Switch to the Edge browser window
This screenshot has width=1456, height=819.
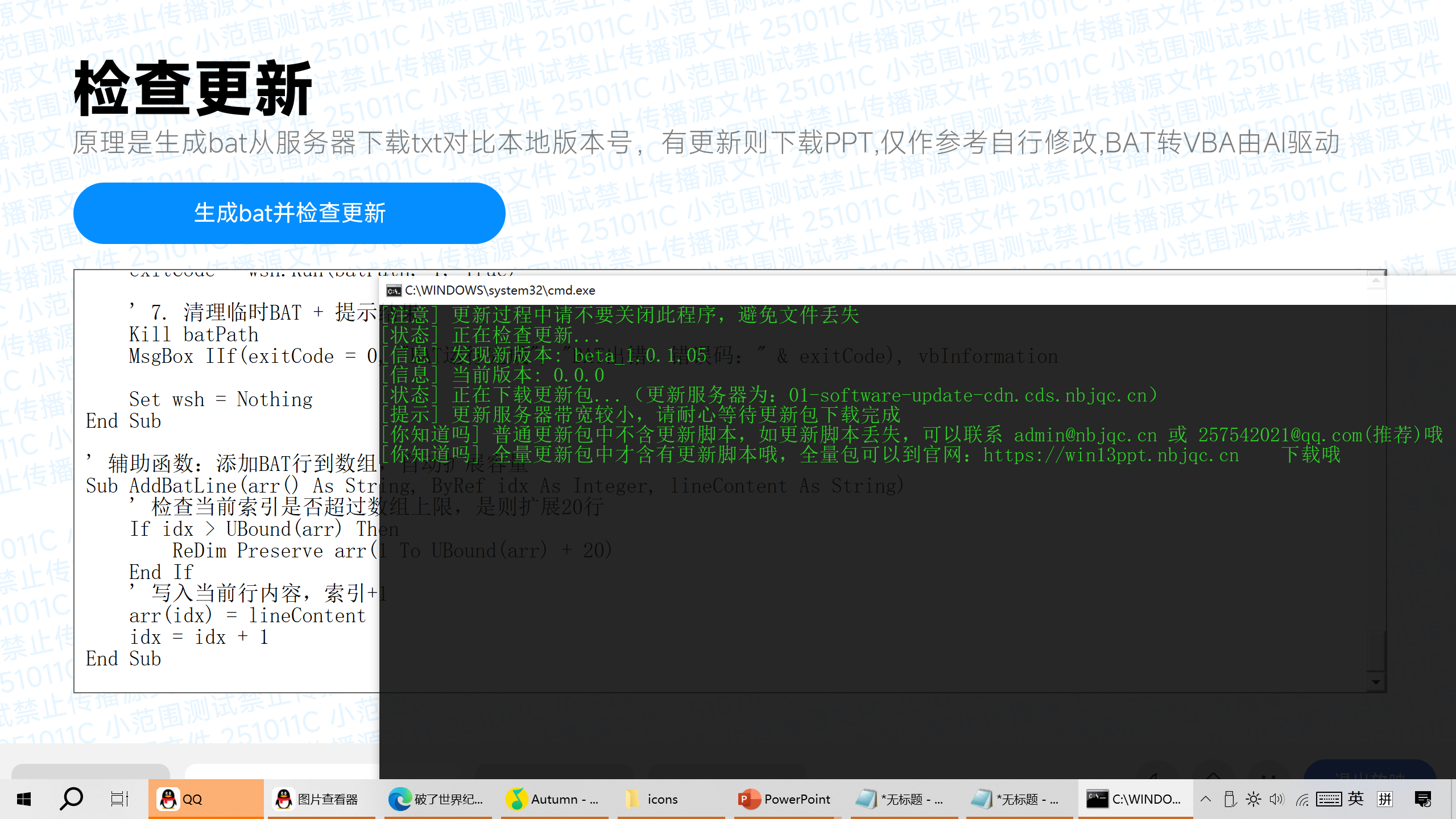pyautogui.click(x=438, y=799)
